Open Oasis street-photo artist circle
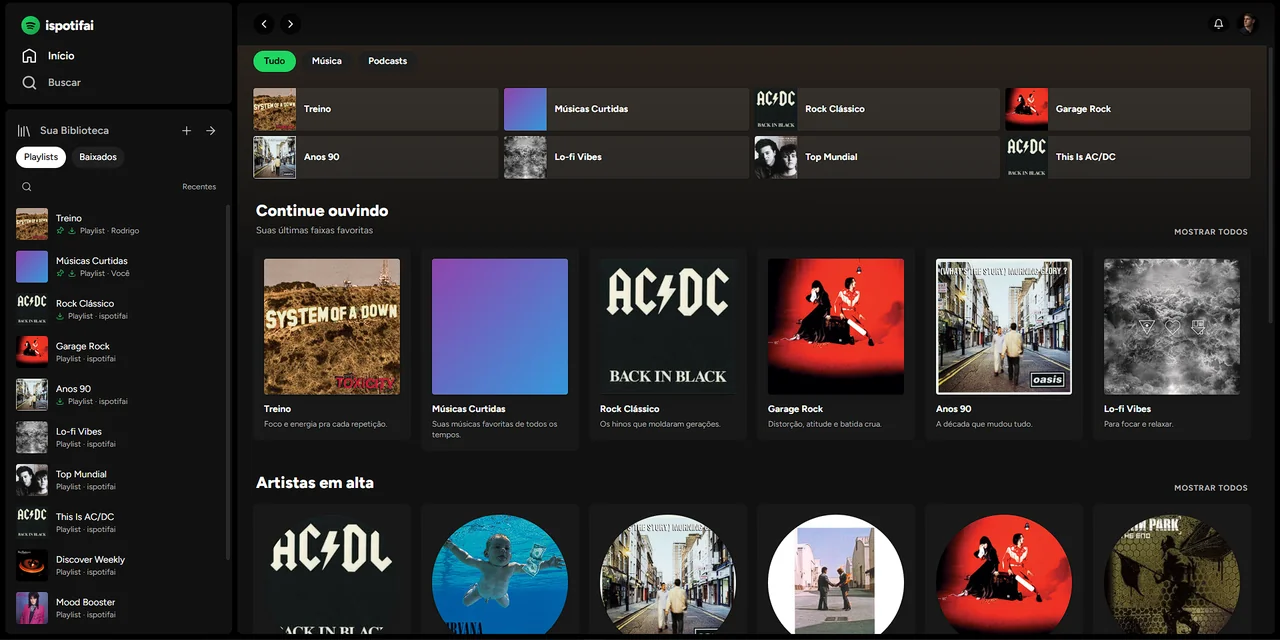Viewport: 1280px width, 640px height. click(668, 575)
